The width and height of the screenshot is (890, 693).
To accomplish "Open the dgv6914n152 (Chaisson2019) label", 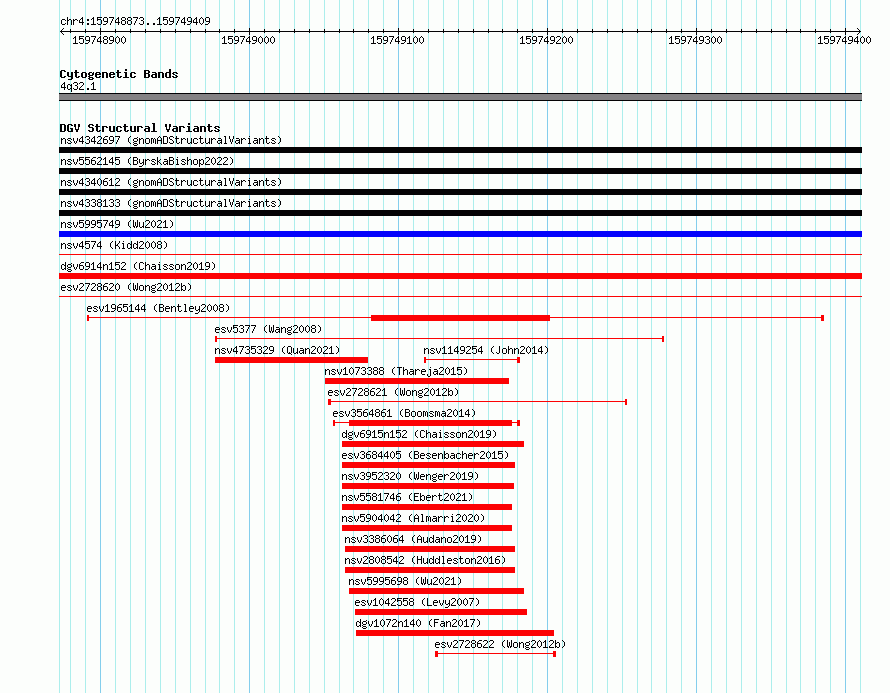I will [x=138, y=266].
